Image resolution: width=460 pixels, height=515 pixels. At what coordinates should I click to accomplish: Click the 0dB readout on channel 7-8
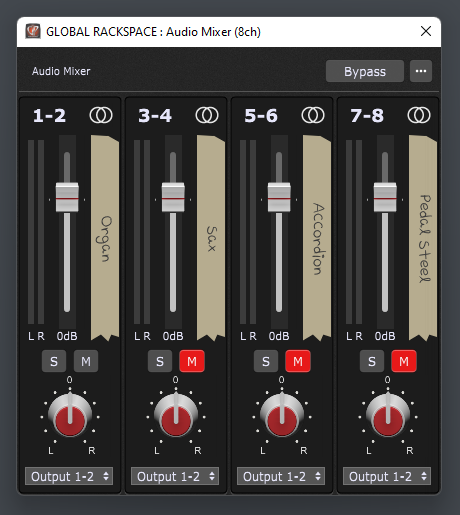(x=385, y=336)
